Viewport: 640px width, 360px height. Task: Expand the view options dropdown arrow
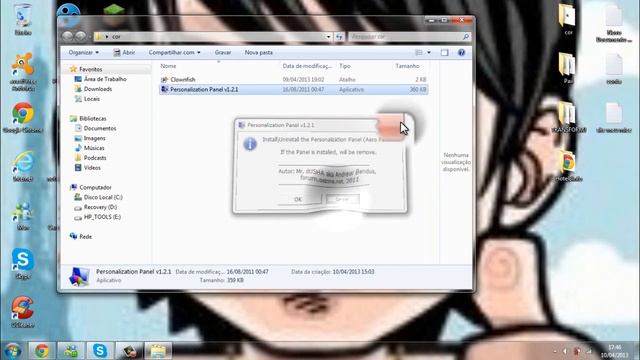[429, 52]
